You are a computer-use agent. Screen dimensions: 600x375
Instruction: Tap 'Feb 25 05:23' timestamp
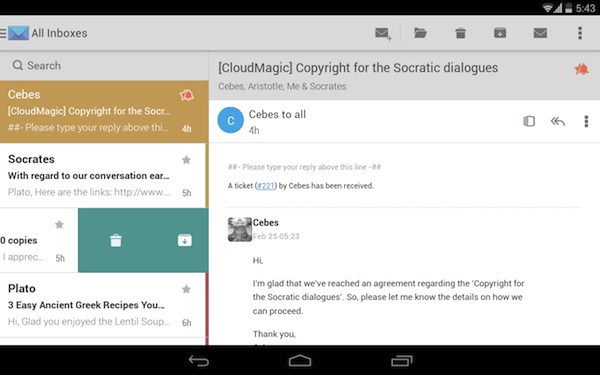click(x=276, y=236)
